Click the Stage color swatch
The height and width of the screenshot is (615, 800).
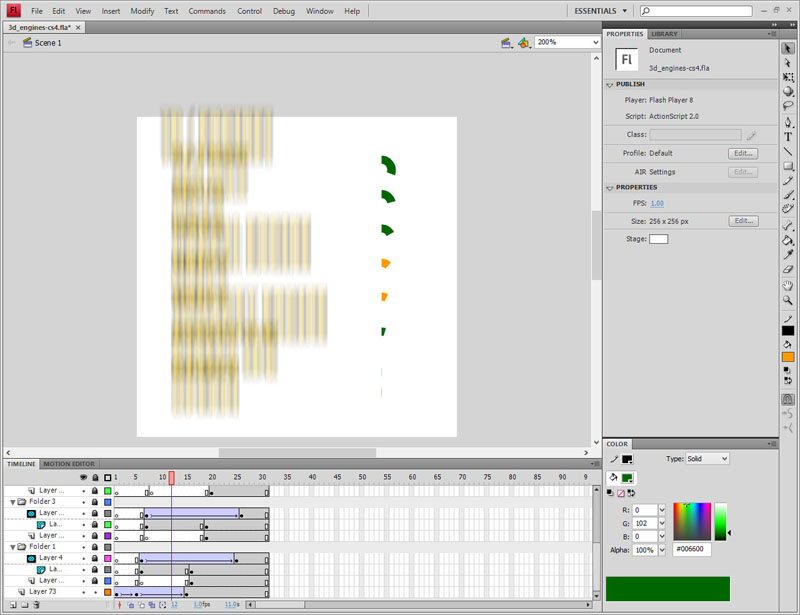pyautogui.click(x=658, y=239)
